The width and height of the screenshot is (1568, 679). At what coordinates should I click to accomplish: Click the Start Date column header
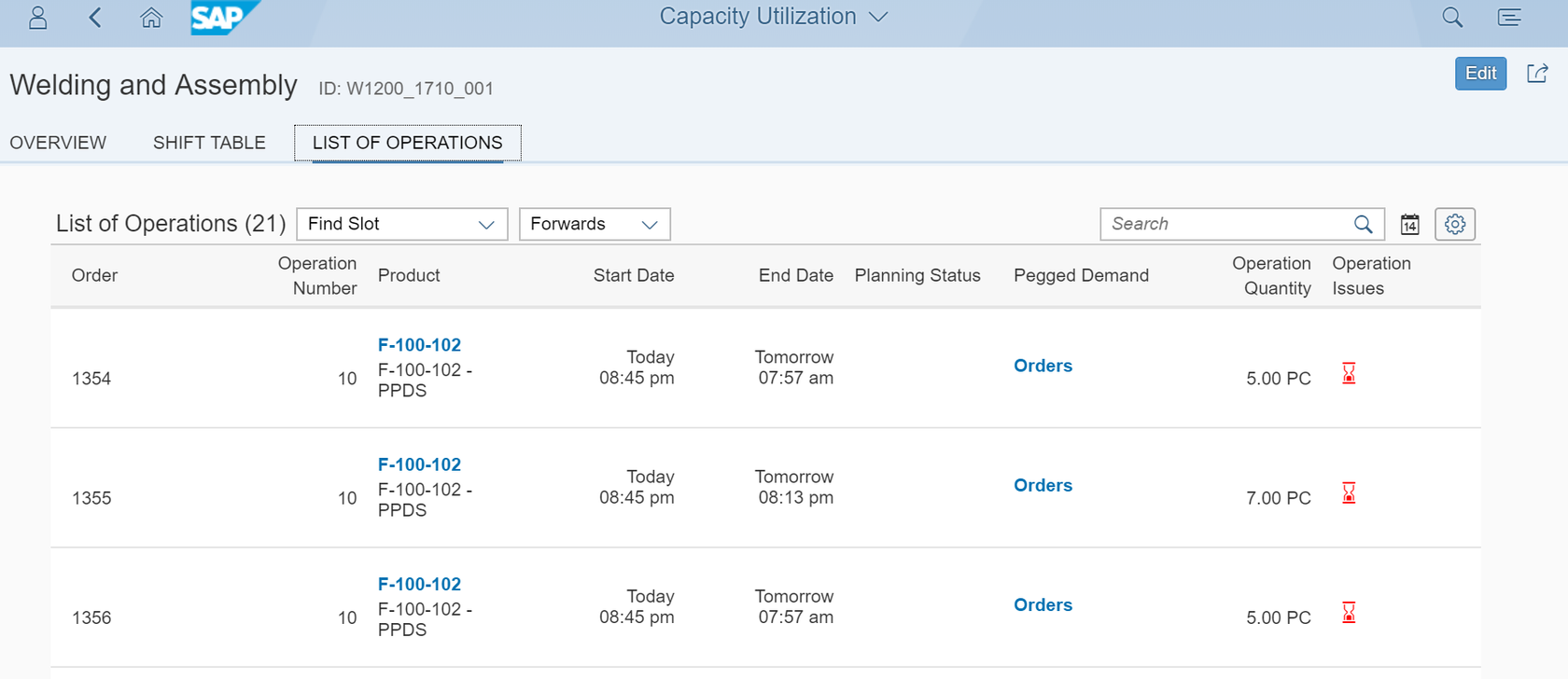634,275
